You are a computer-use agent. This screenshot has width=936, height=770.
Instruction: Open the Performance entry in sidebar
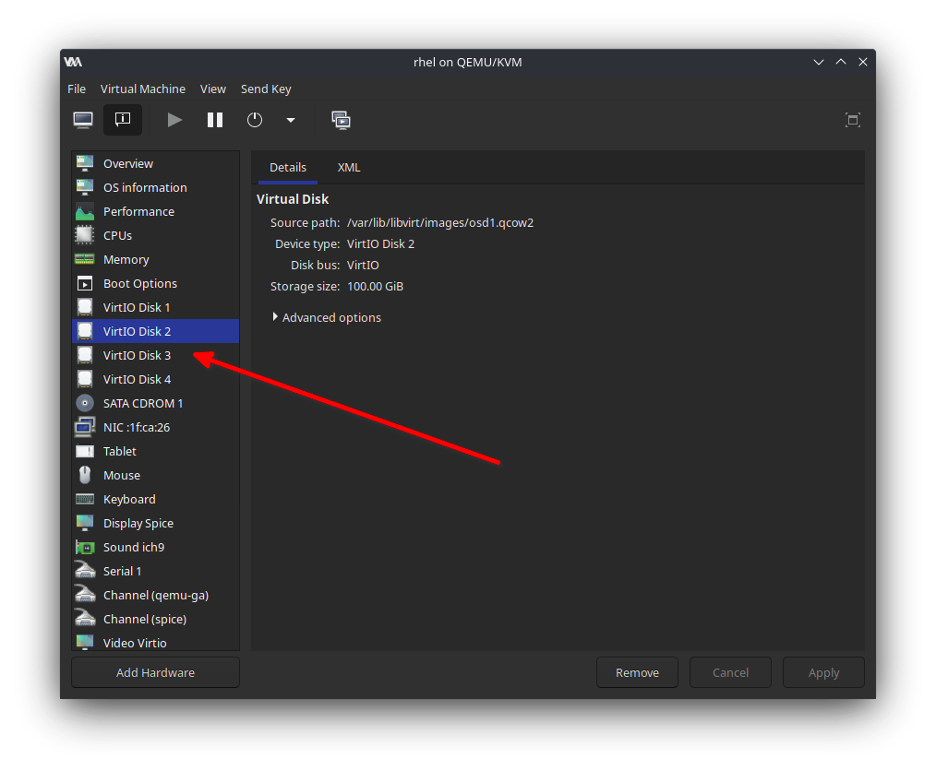tap(138, 211)
